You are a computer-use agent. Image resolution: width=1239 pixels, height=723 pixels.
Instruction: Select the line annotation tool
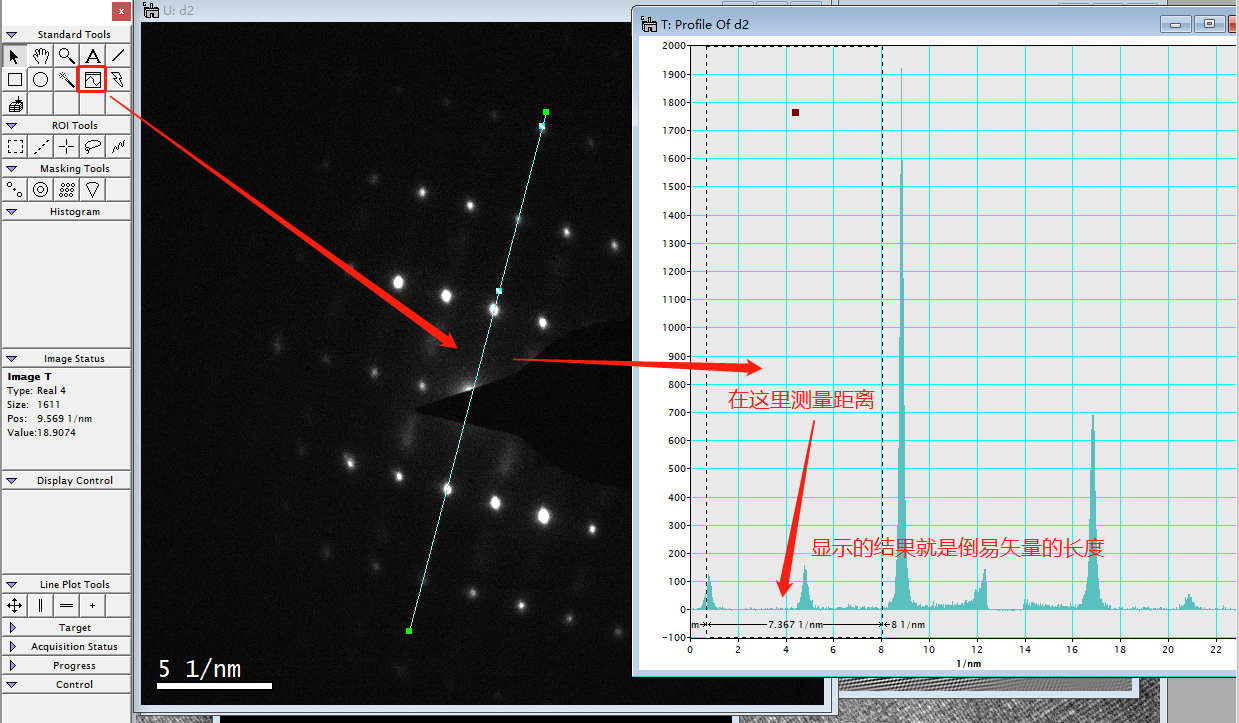(118, 56)
